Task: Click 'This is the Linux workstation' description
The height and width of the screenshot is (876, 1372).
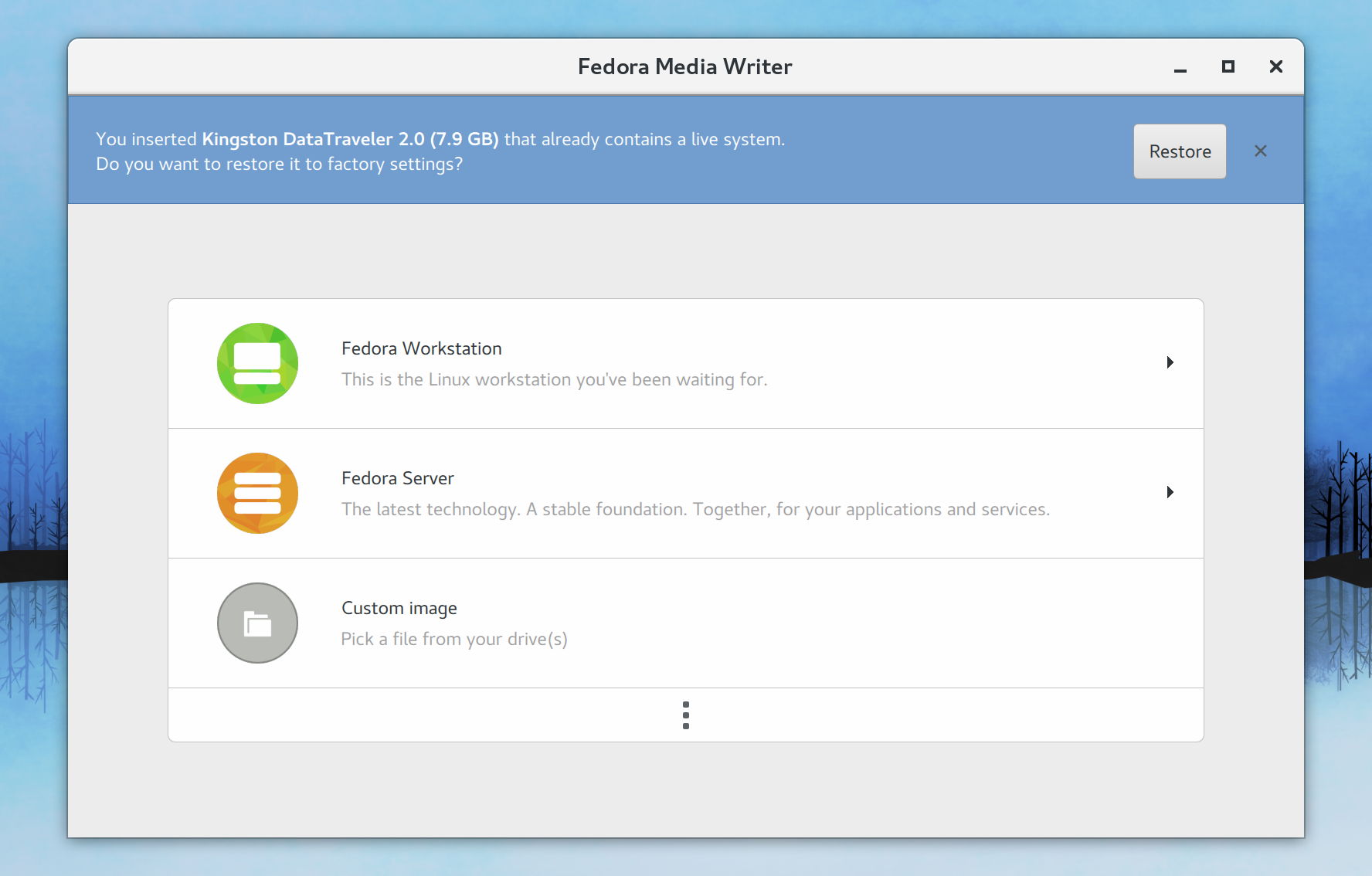Action: tap(555, 379)
